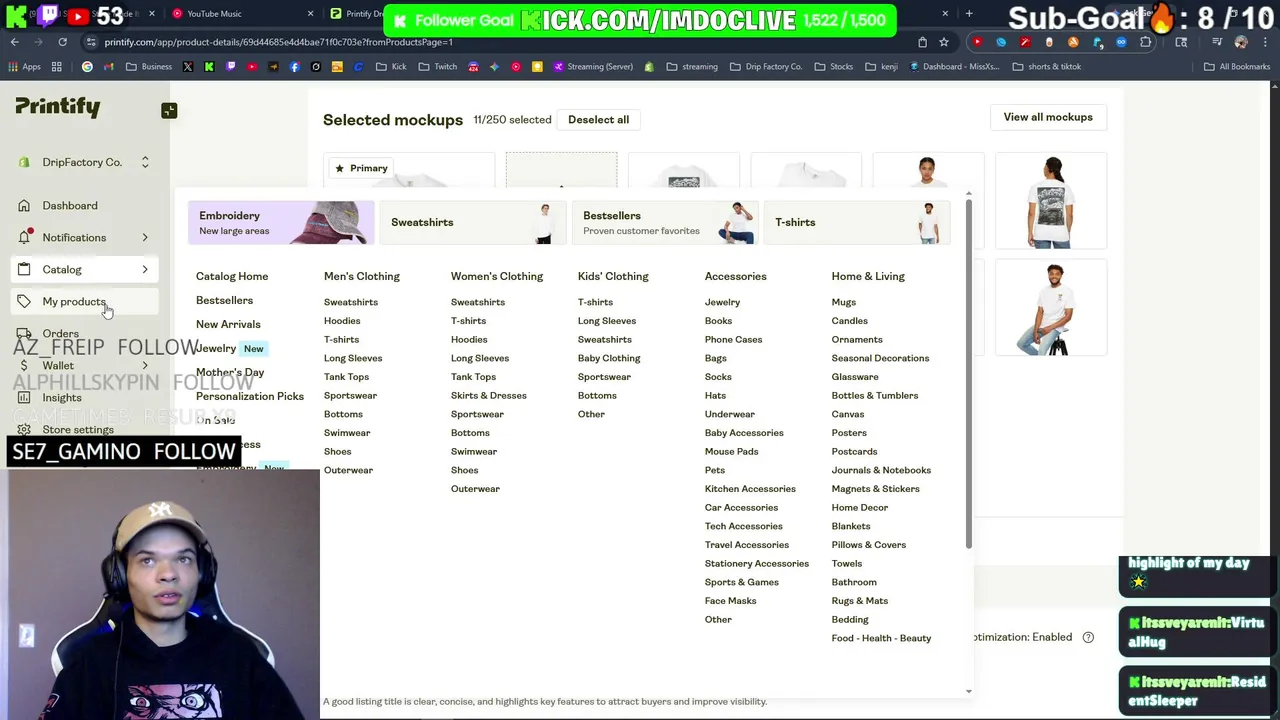Switch to the YouTube Music browser tab
Screen dimensions: 1280x720
tap(240, 14)
